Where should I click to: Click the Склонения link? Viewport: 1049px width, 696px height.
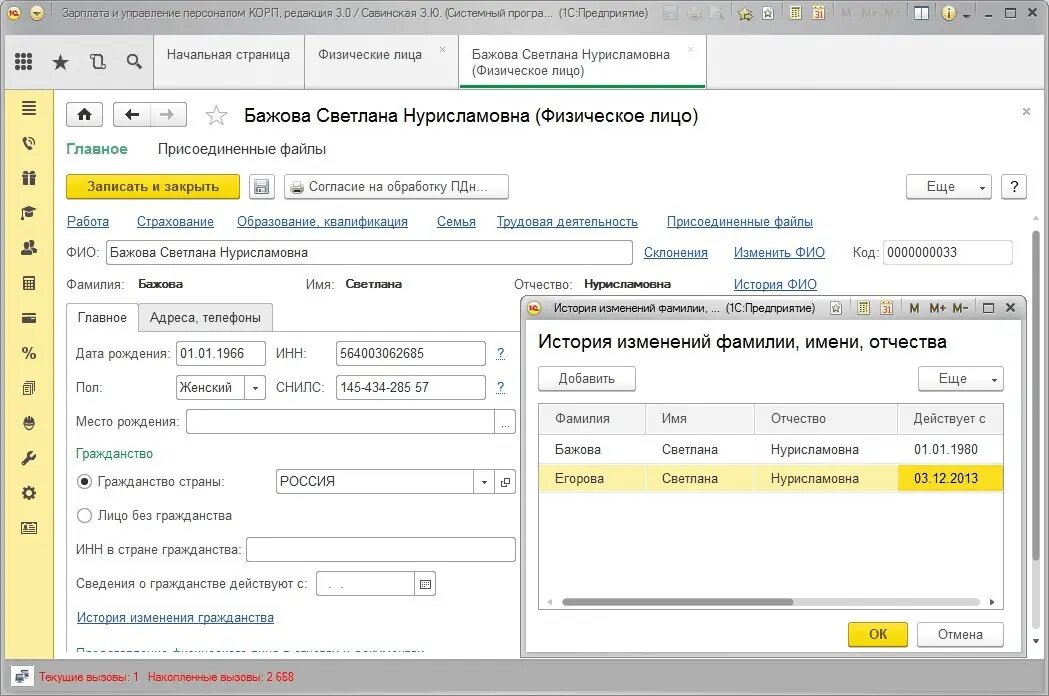coord(676,252)
